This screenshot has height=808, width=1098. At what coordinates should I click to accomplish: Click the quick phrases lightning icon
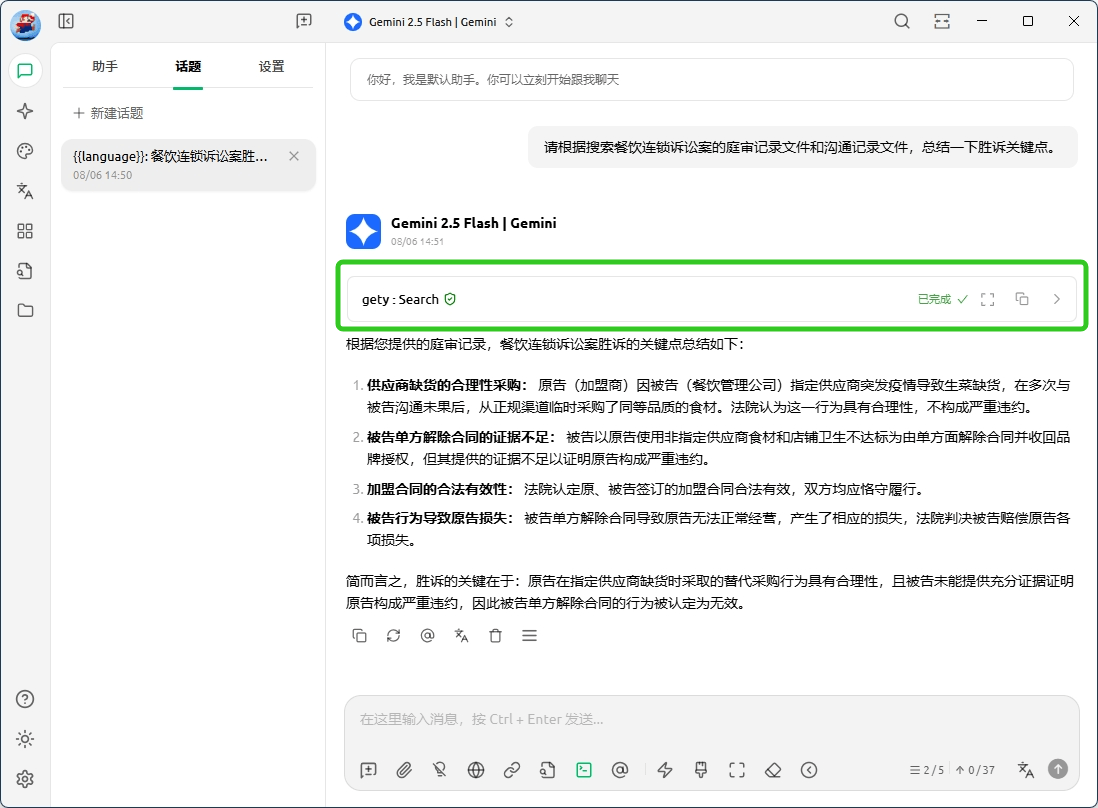(665, 770)
